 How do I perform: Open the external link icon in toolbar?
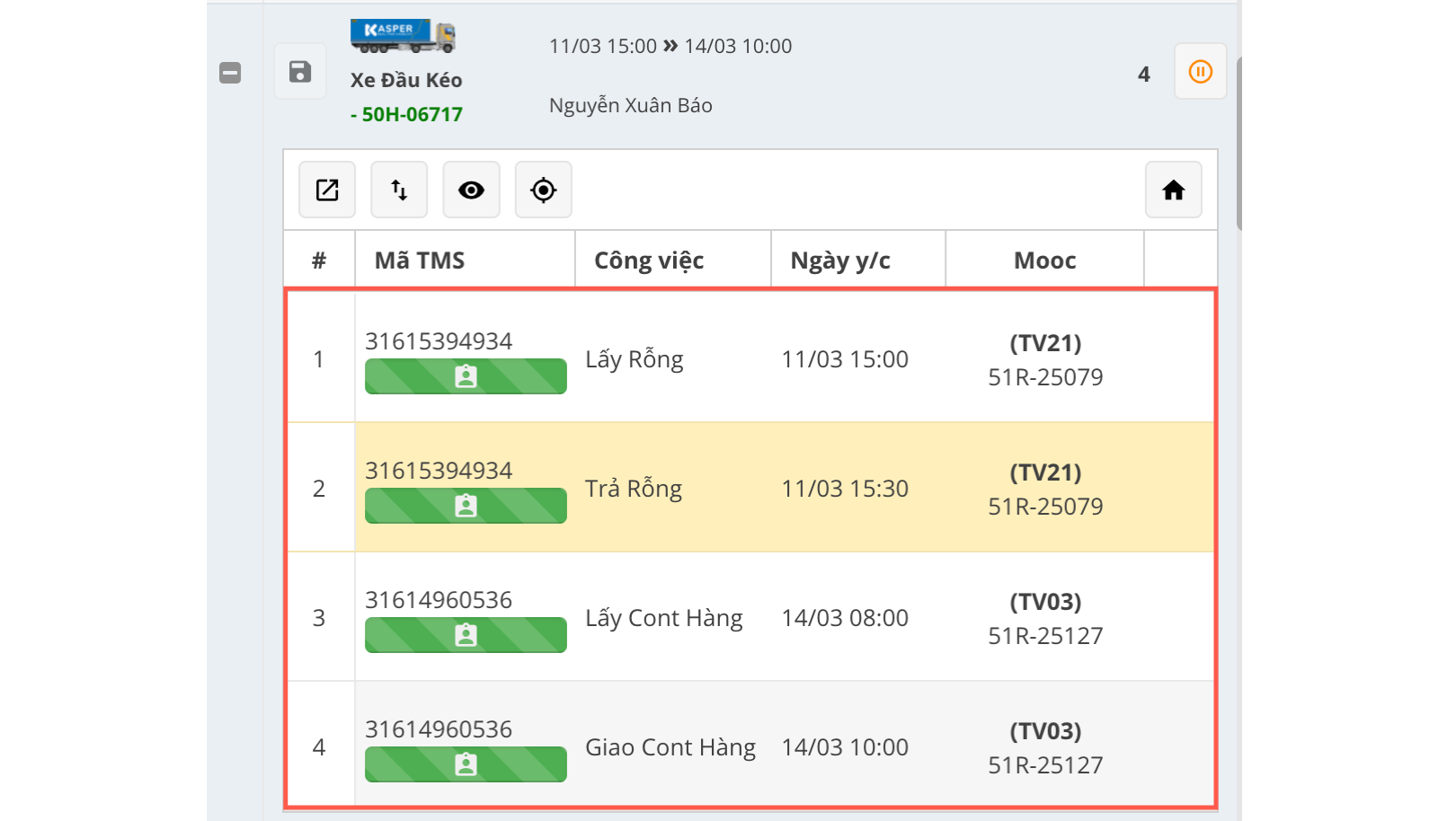click(x=327, y=190)
